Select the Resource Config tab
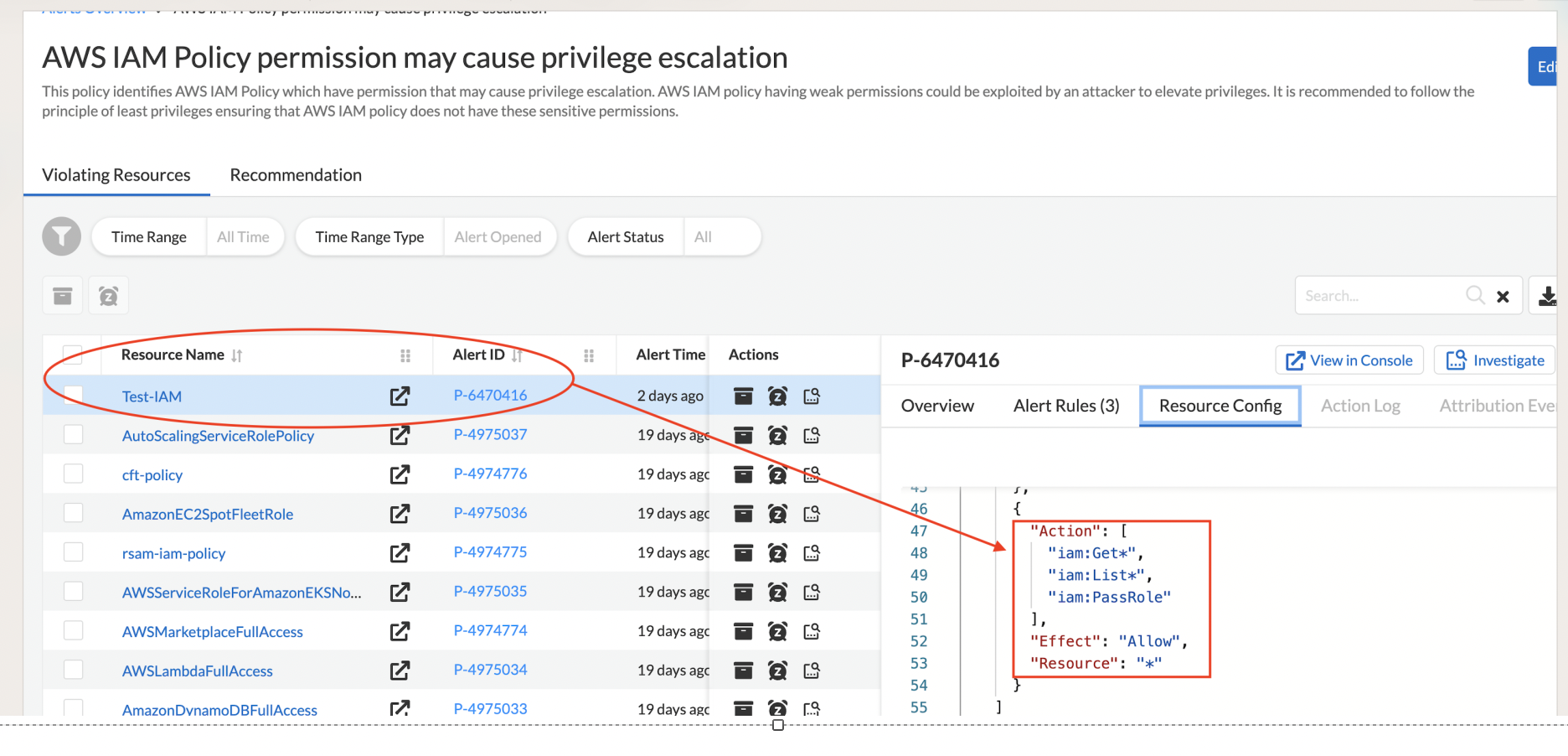Viewport: 1568px width, 756px height. click(1220, 406)
